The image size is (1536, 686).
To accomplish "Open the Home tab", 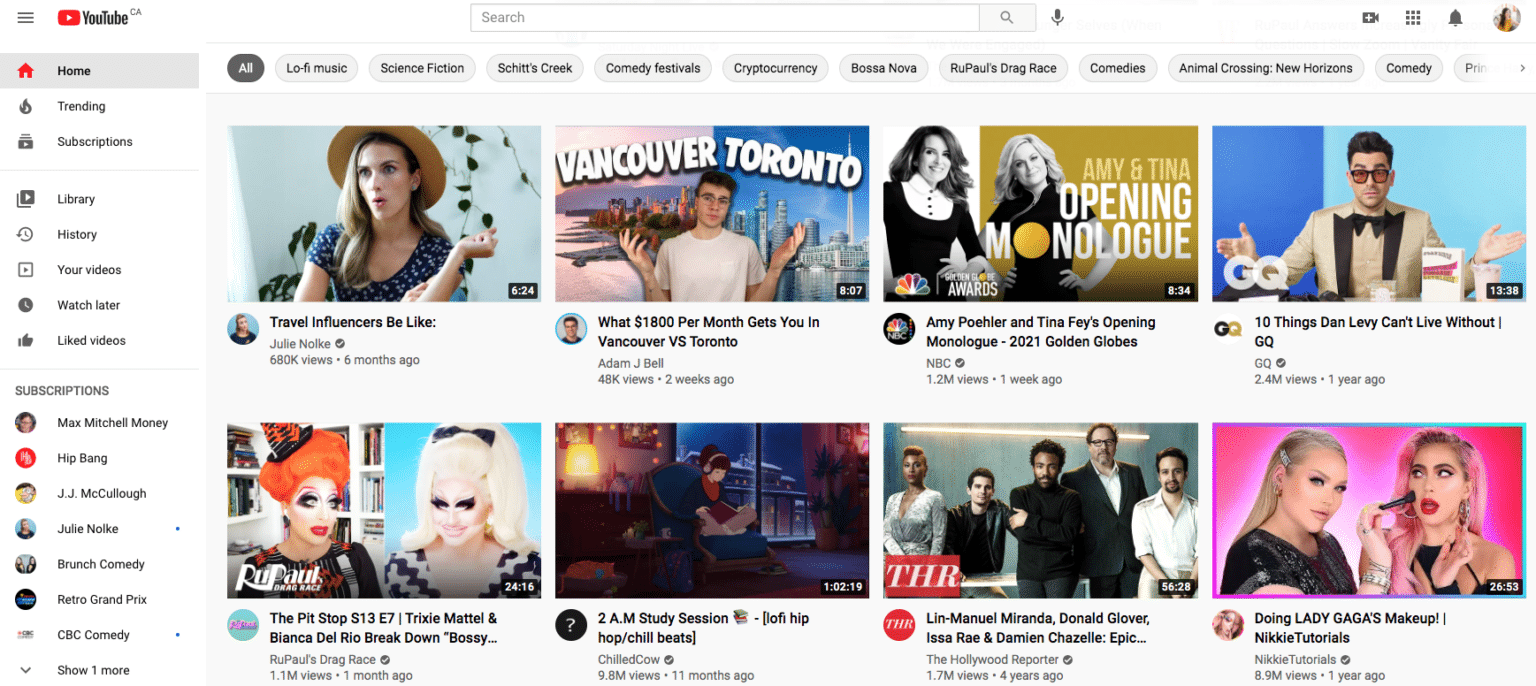I will [73, 71].
